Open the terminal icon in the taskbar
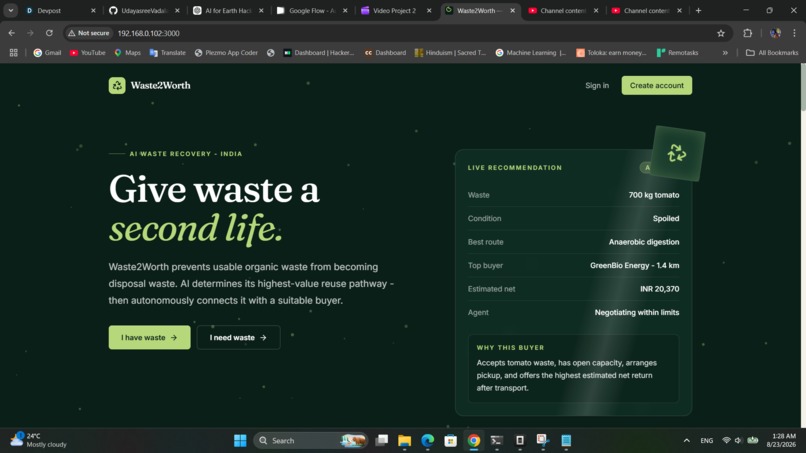Image resolution: width=806 pixels, height=453 pixels. (497, 441)
